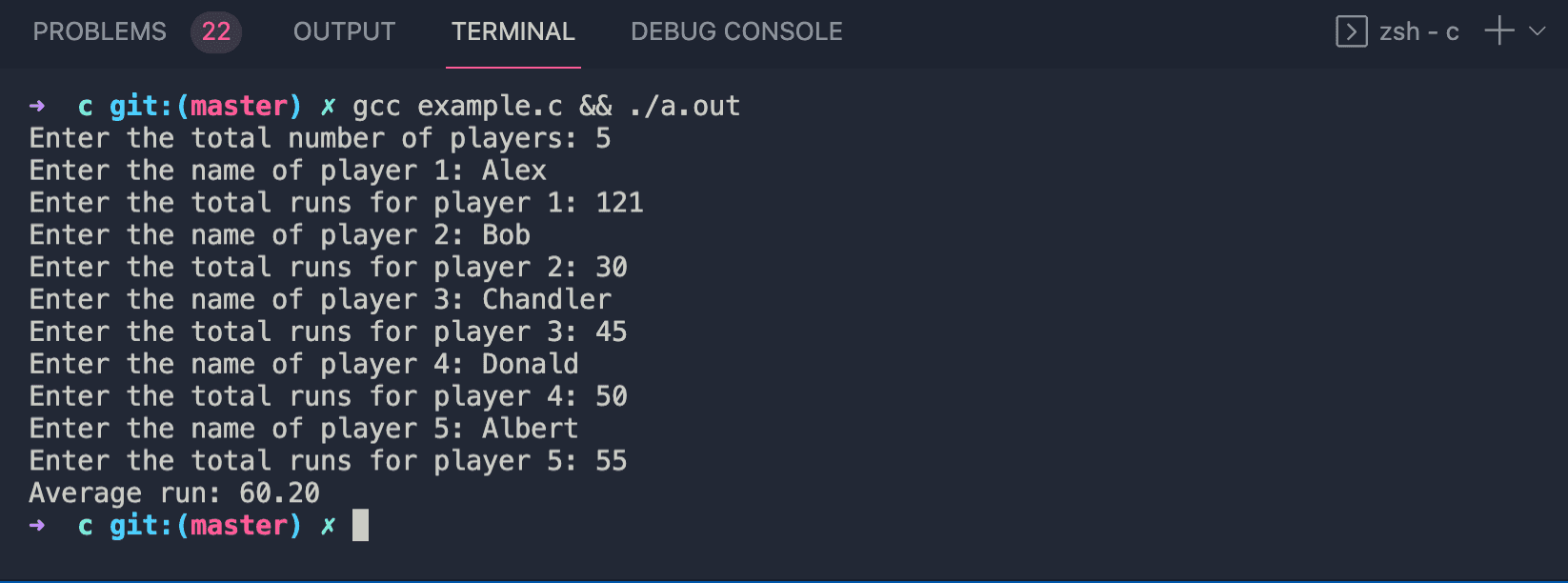Click the 22 problems count badge
The image size is (1568, 583).
(x=216, y=31)
